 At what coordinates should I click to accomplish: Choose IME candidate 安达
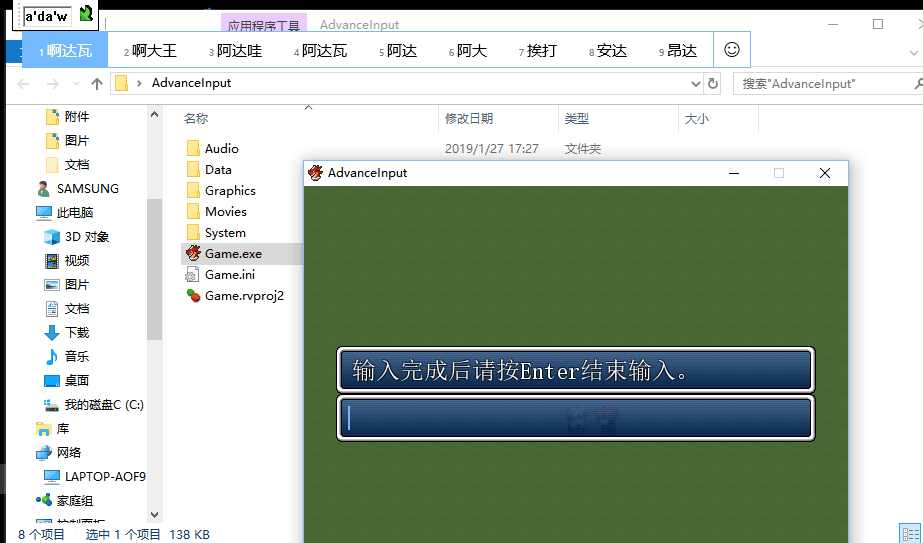click(x=607, y=51)
